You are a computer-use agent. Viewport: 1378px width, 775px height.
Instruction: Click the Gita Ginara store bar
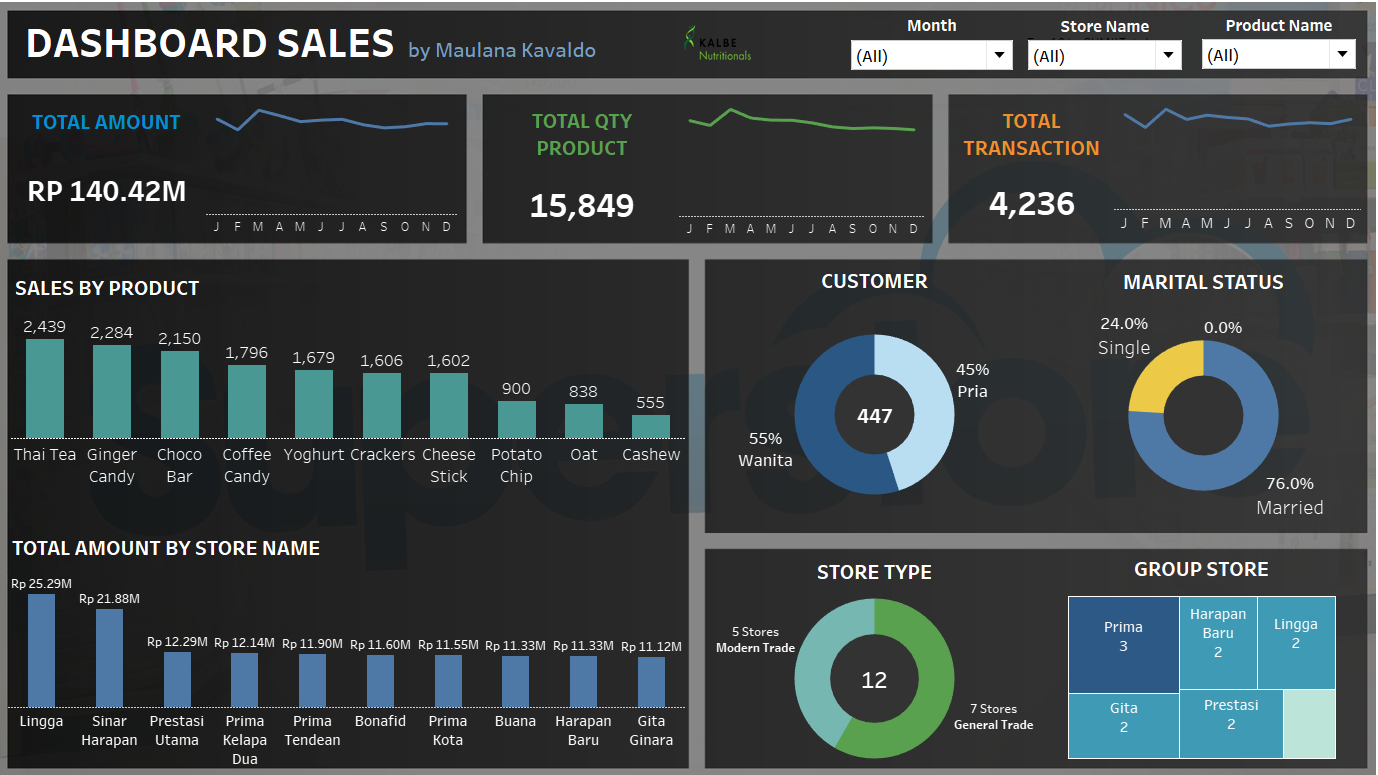pyautogui.click(x=651, y=682)
